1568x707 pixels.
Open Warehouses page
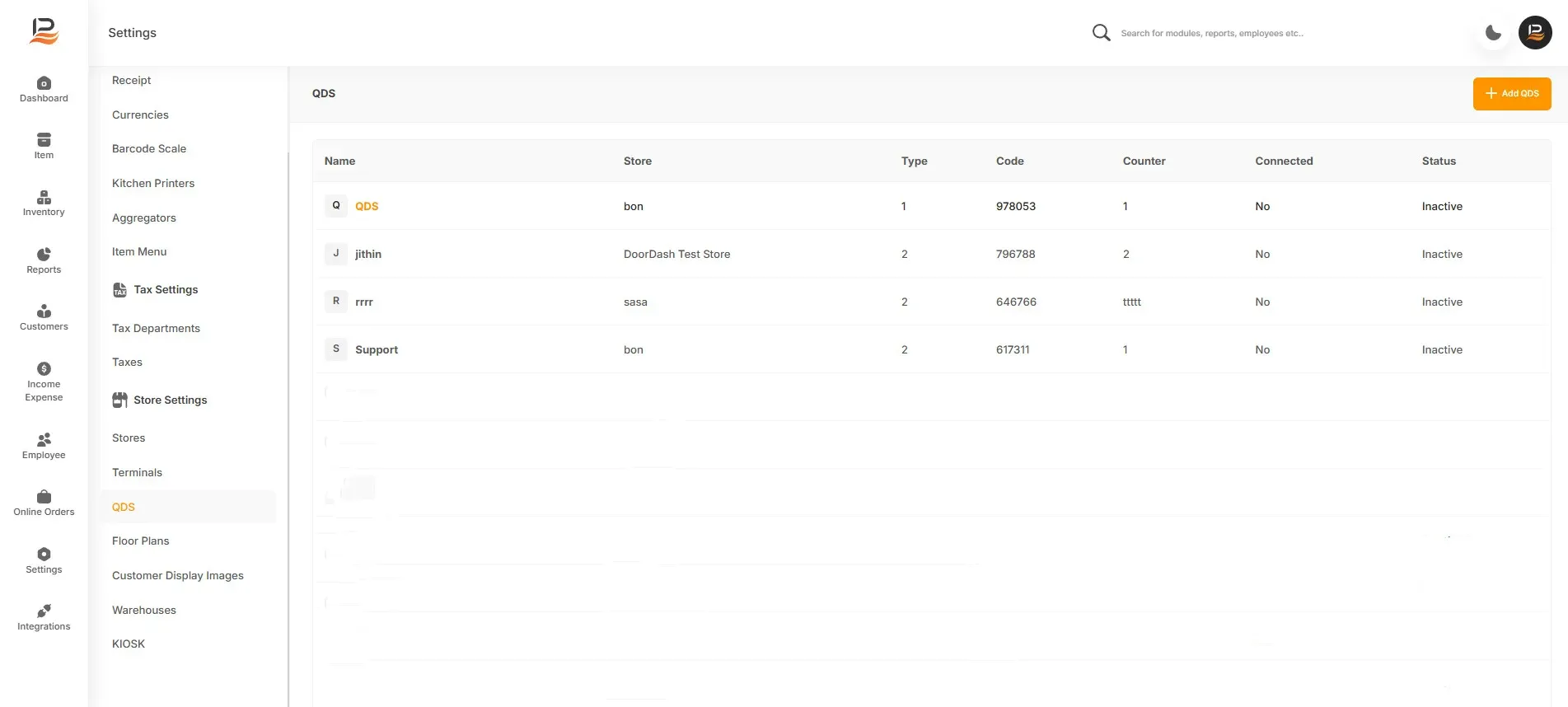144,611
